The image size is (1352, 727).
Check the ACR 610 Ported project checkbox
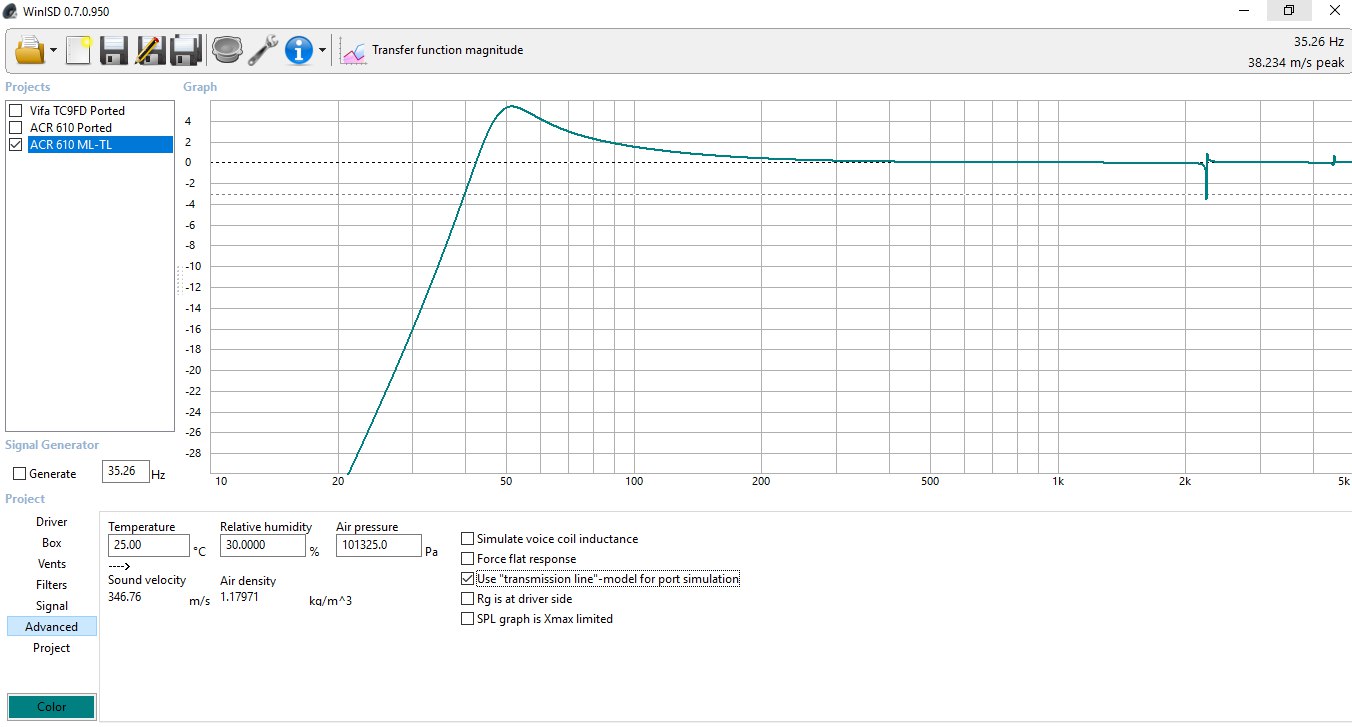point(15,127)
